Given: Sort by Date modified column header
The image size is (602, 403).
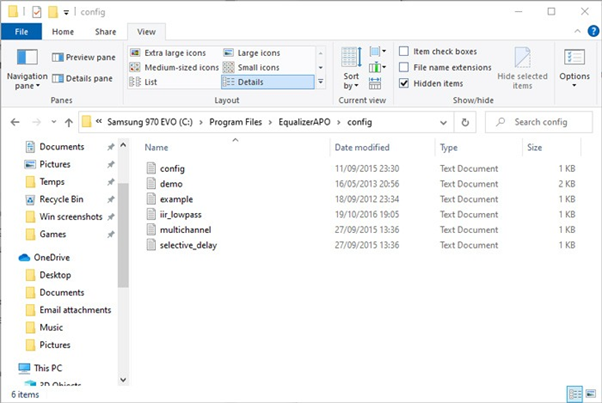Looking at the screenshot, I should pyautogui.click(x=382, y=147).
